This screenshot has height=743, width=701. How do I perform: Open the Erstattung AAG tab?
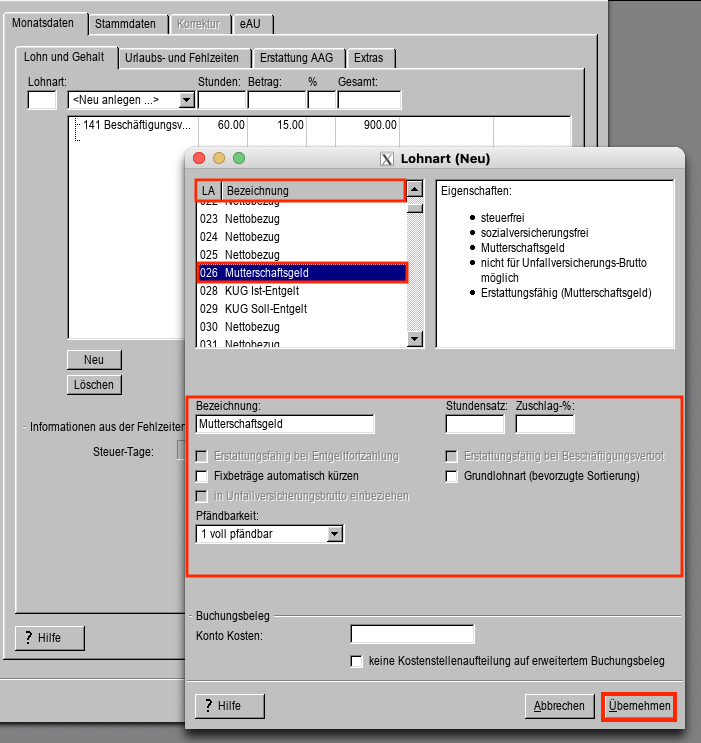coord(299,58)
